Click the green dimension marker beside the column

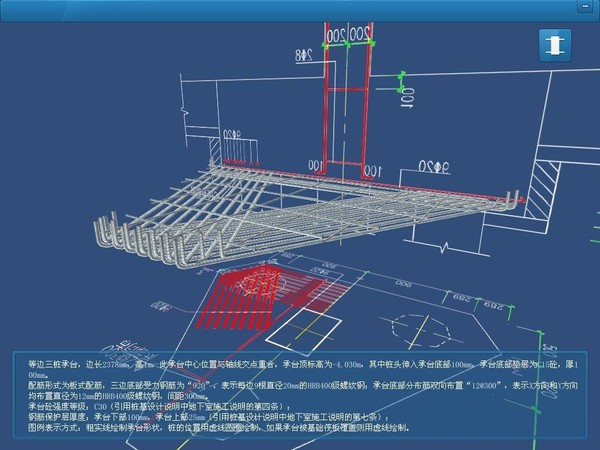click(401, 77)
